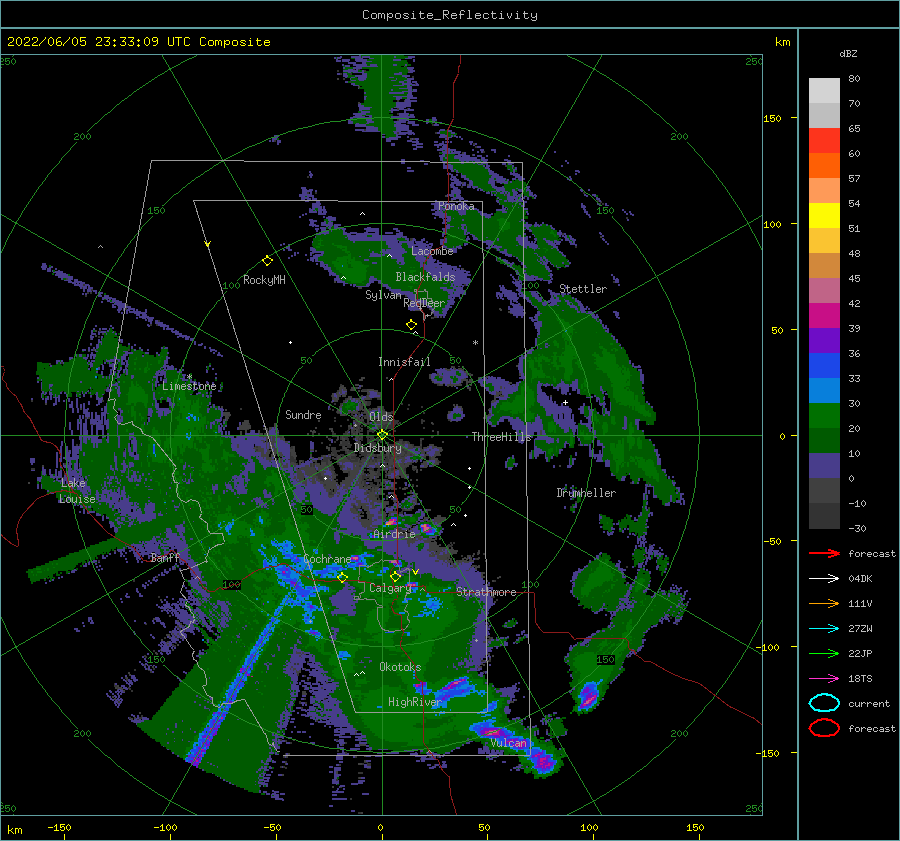Screen dimensions: 900x841
Task: Click the Cochrane town label
Action: (x=327, y=559)
